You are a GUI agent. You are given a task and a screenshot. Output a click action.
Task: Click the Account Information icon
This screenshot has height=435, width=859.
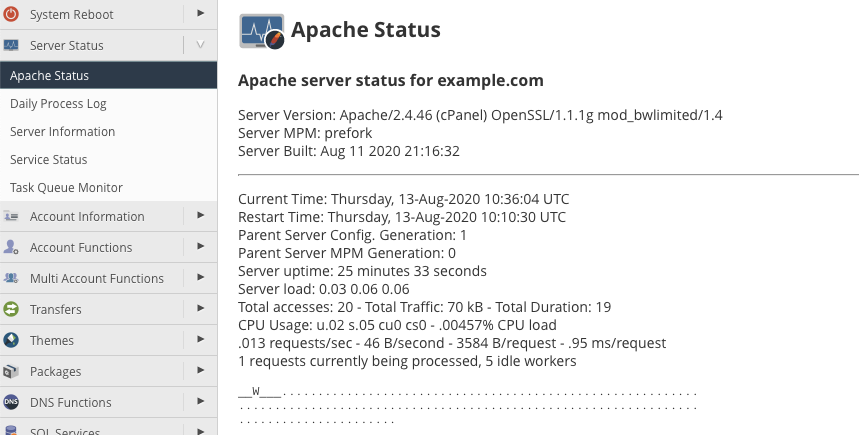pyautogui.click(x=12, y=216)
